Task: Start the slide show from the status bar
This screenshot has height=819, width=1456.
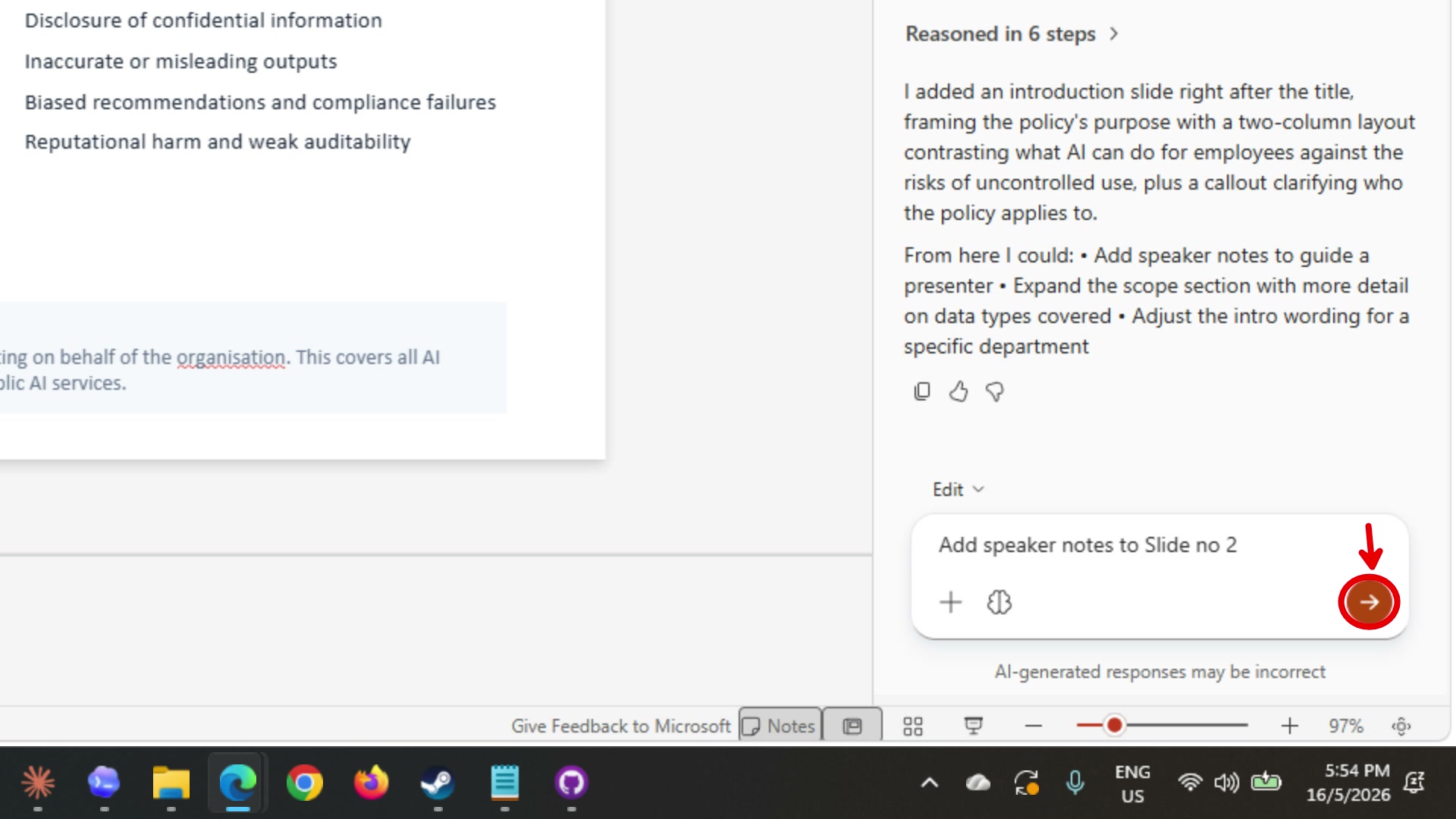Action: (973, 726)
